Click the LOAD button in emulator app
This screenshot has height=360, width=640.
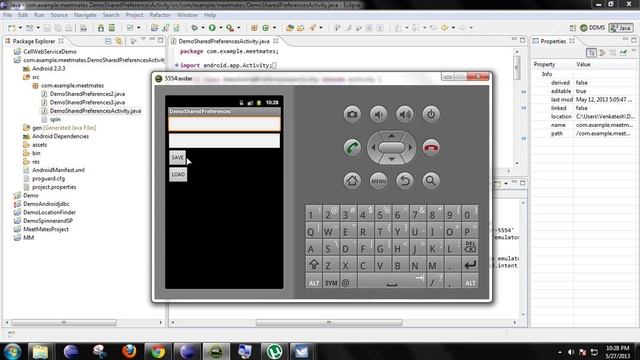178,174
